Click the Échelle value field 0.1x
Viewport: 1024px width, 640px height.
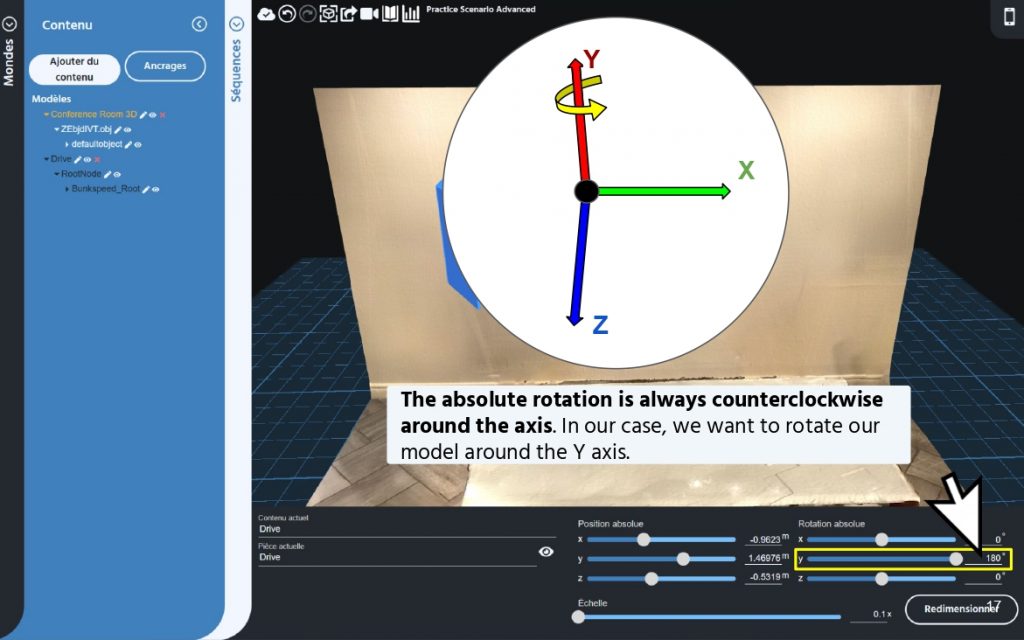click(x=871, y=615)
